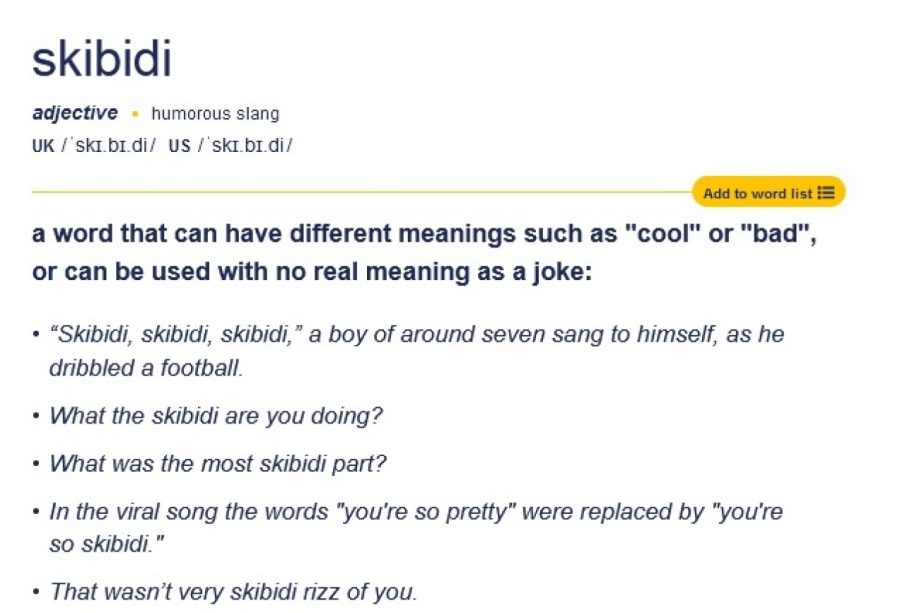Click example "That wasn't very skibidi rizz of you"

(233, 592)
